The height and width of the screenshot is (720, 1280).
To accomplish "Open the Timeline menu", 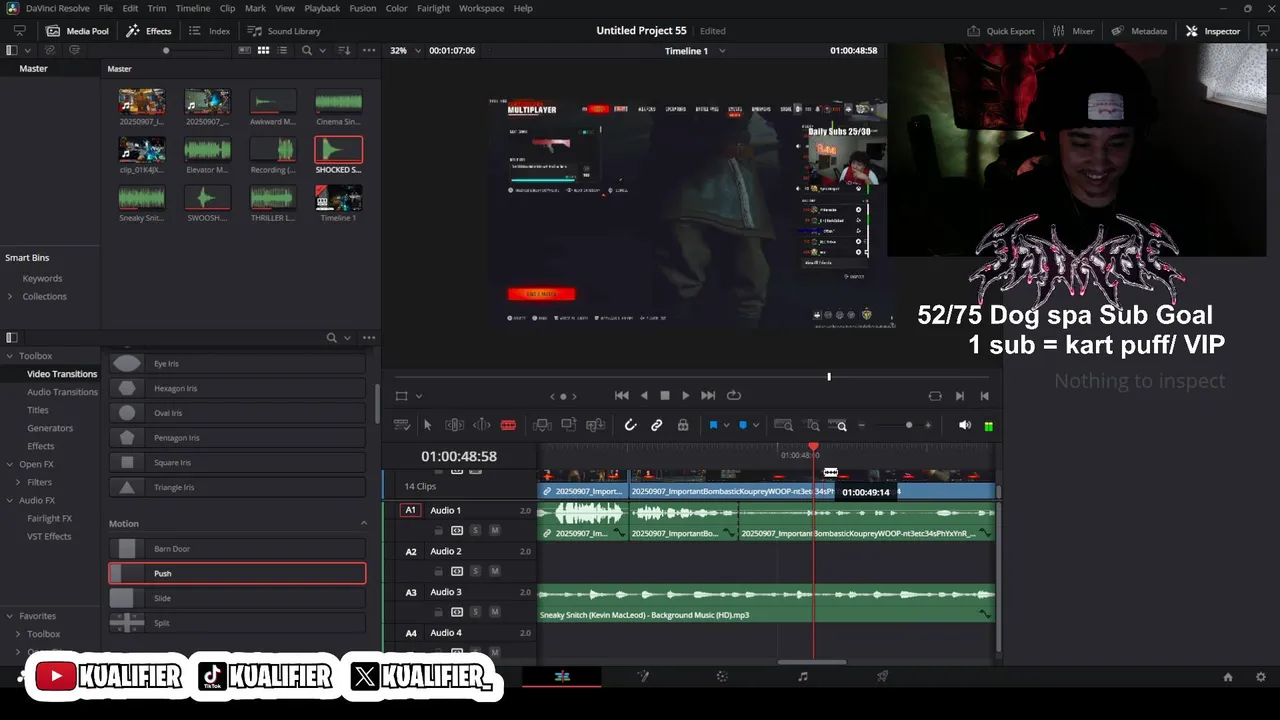I will tap(193, 8).
